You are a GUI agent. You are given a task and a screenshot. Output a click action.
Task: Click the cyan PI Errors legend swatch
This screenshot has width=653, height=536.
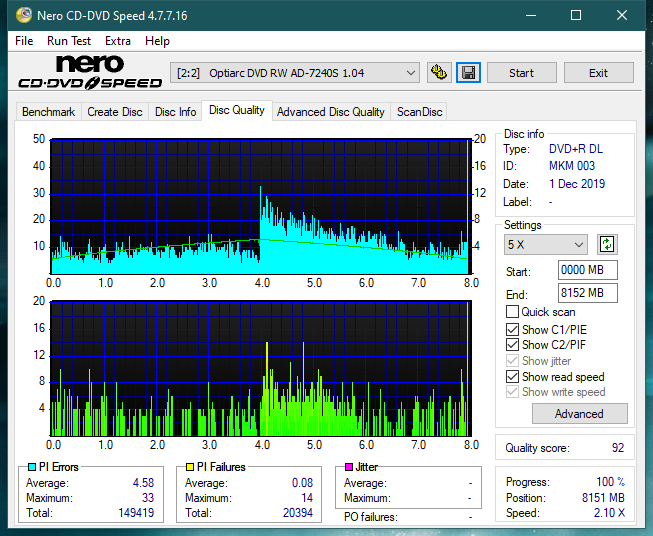[32, 467]
